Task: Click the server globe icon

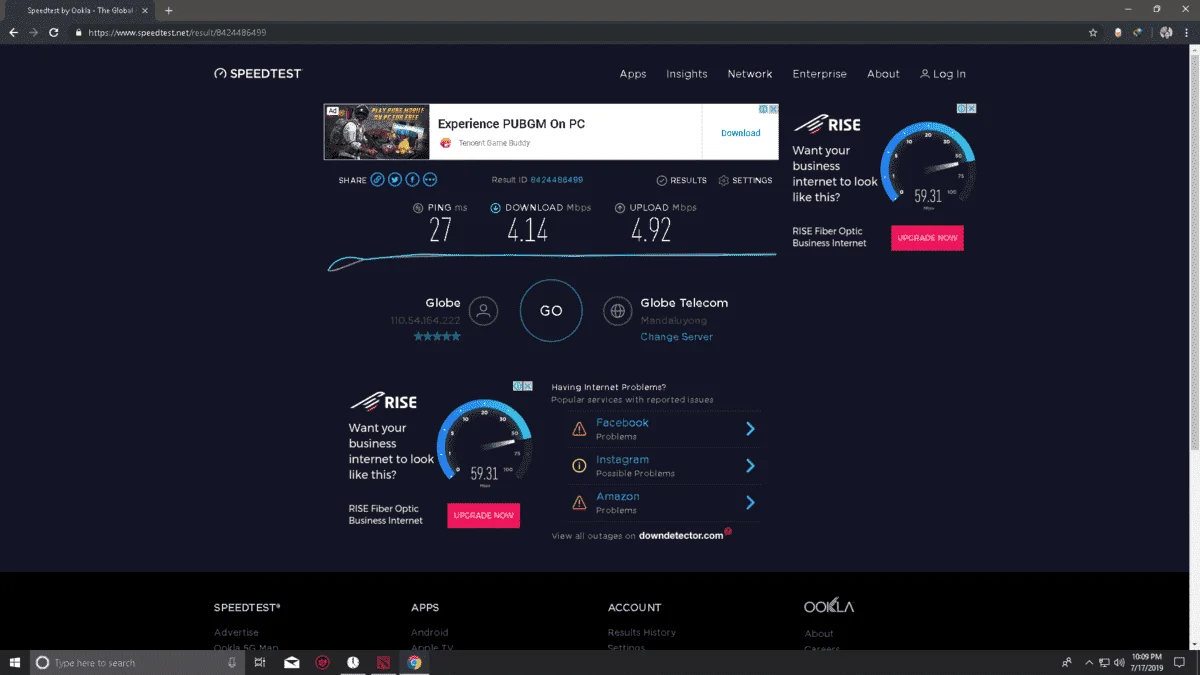Action: pos(618,310)
